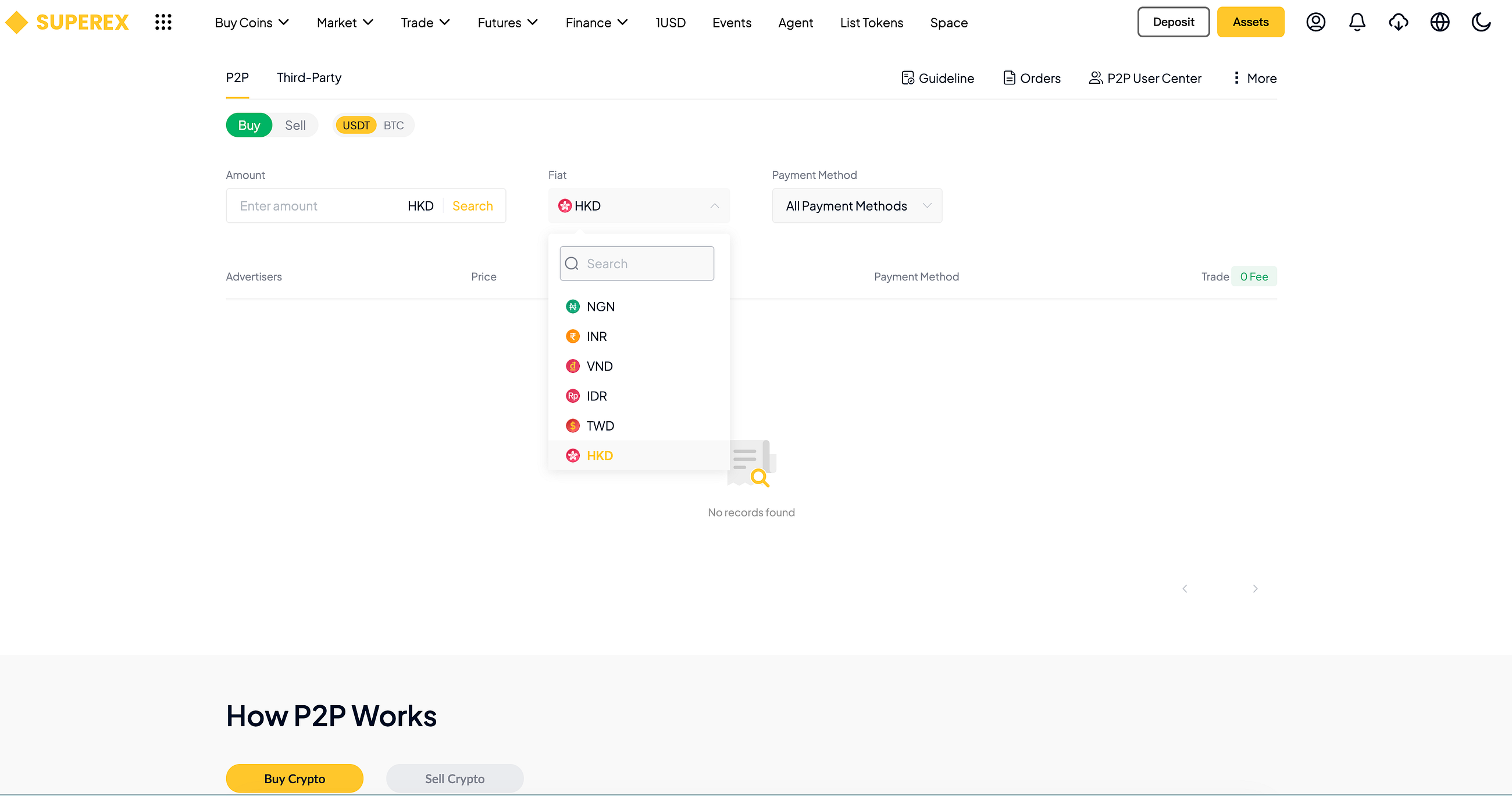Switch to the P2P tab
The image size is (1512, 796).
[x=237, y=77]
